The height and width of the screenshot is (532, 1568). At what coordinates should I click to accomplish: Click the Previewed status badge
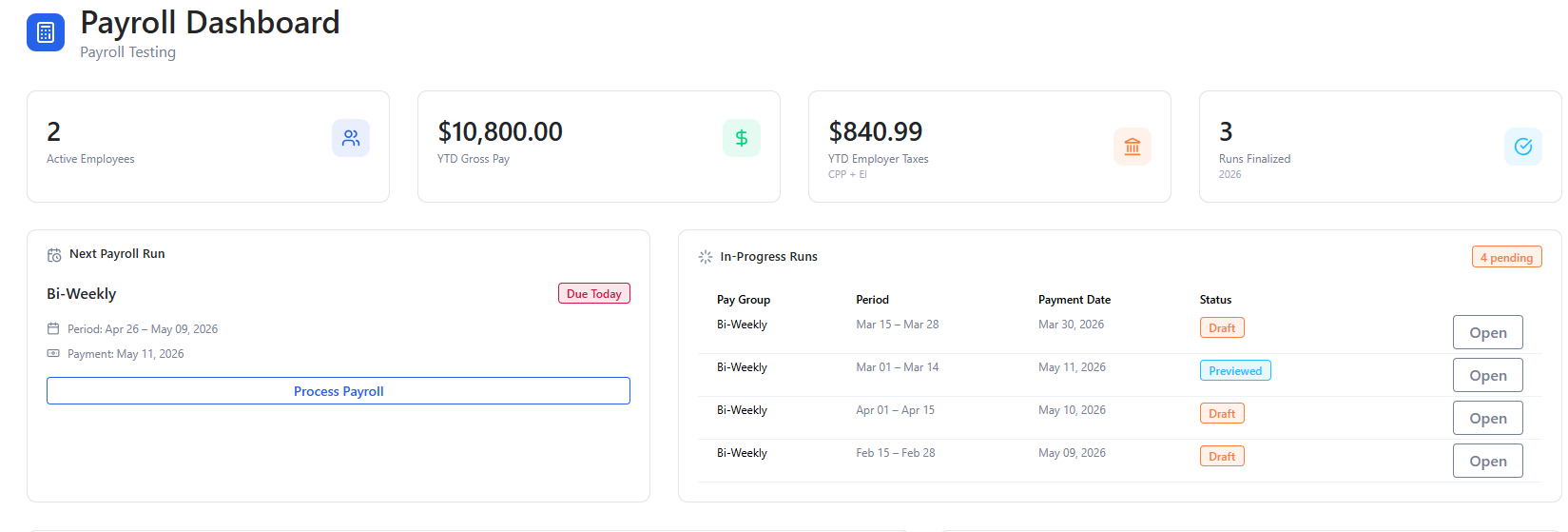coord(1235,370)
